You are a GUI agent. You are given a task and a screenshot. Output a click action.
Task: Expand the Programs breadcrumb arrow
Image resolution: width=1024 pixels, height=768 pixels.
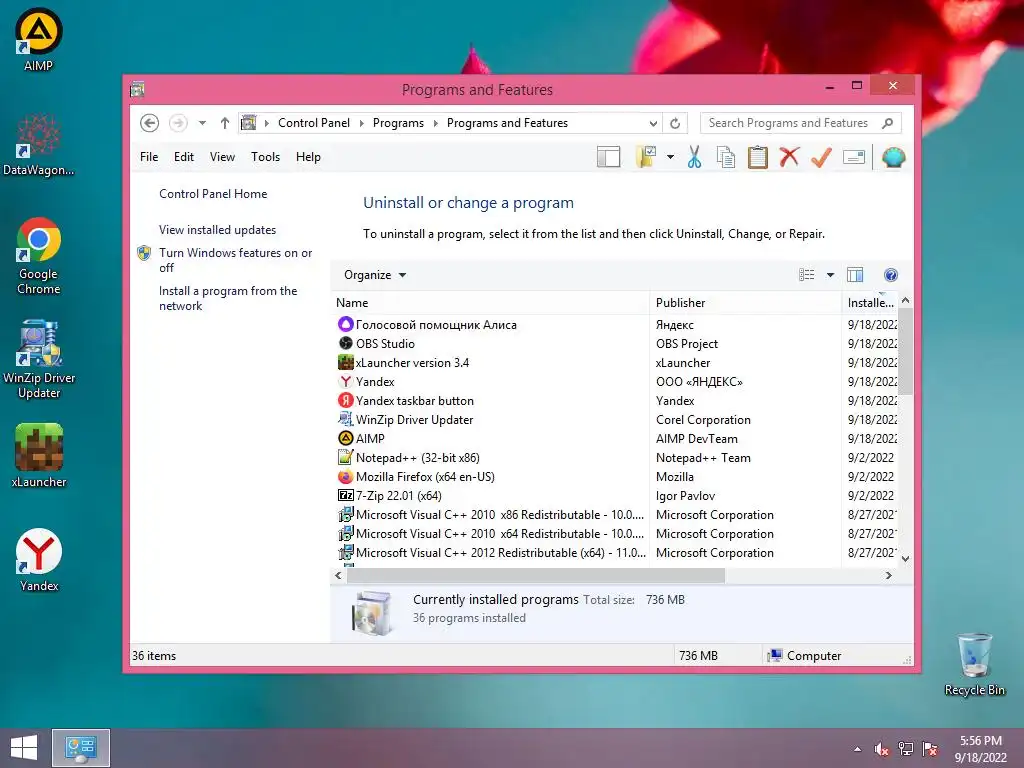coord(436,123)
